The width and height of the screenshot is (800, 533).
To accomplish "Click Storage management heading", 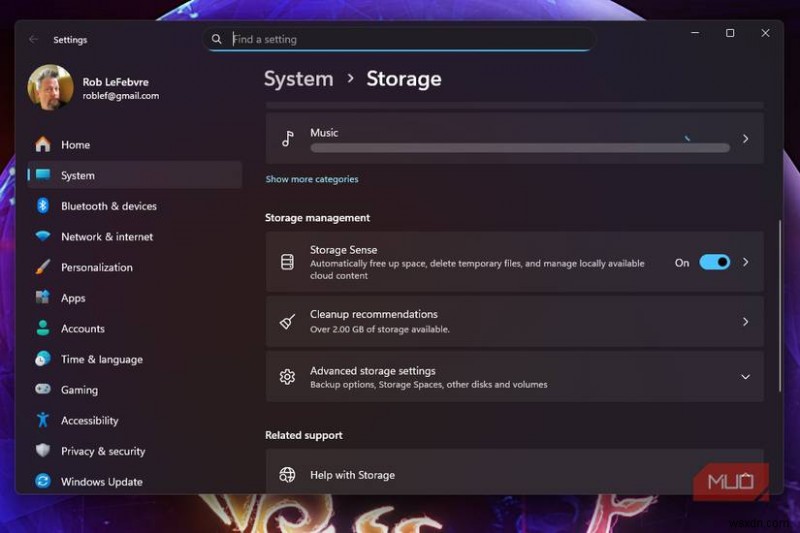I will coord(317,218).
